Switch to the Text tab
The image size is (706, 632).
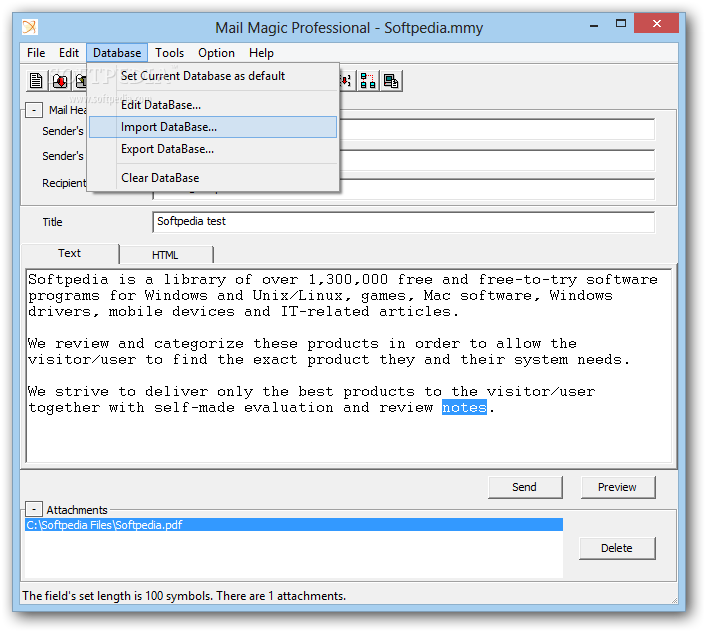click(x=70, y=253)
